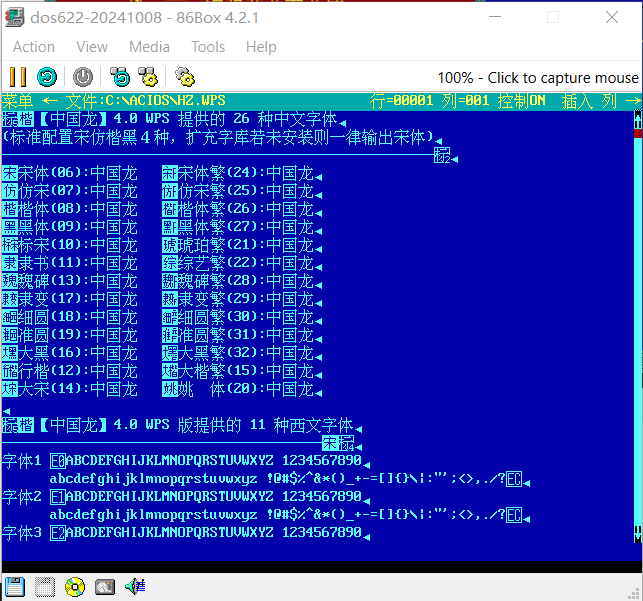Open the sound icon in the status bar
The width and height of the screenshot is (643, 601).
(x=135, y=587)
